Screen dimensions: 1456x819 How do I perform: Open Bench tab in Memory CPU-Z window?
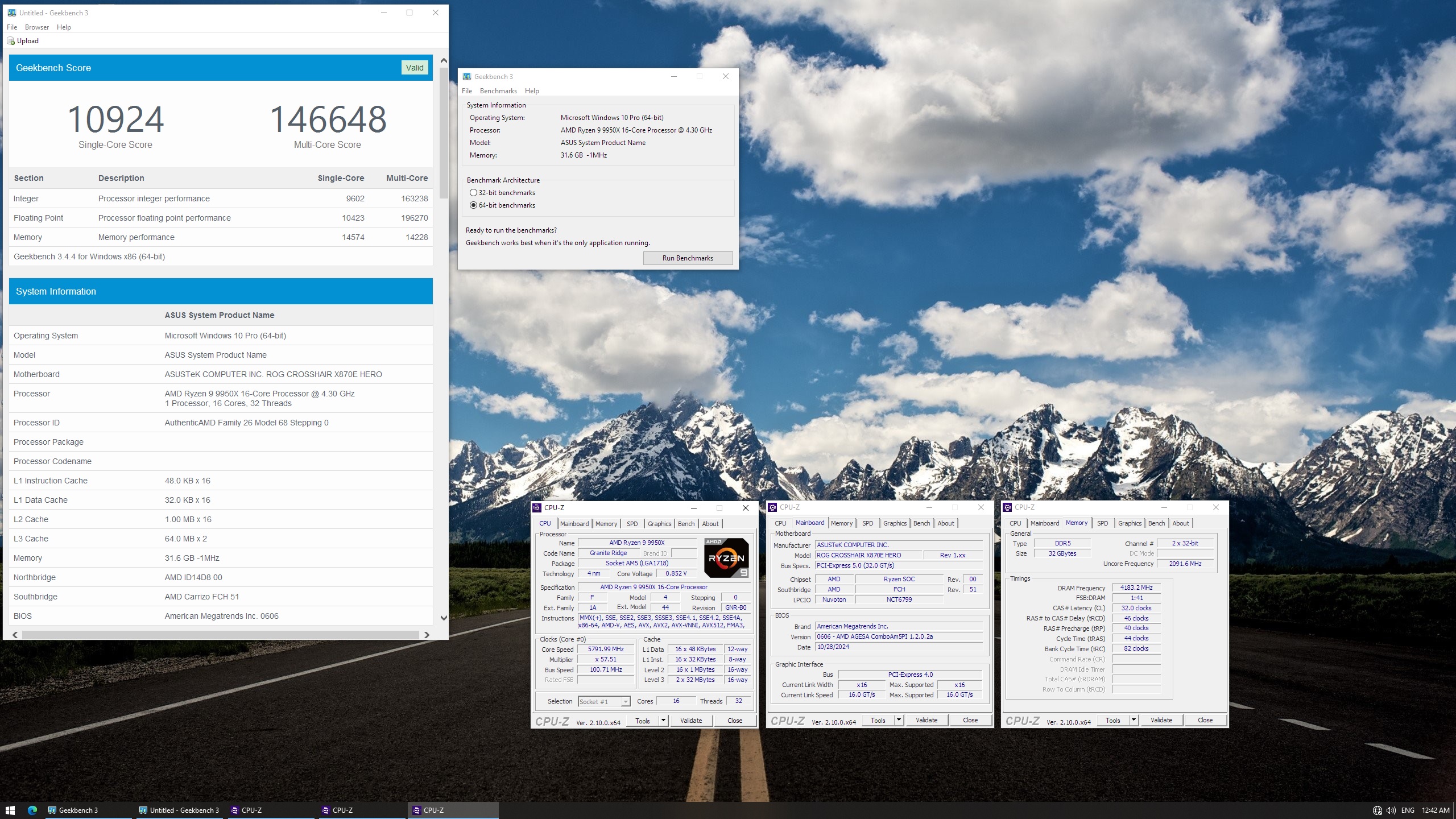tap(1156, 523)
